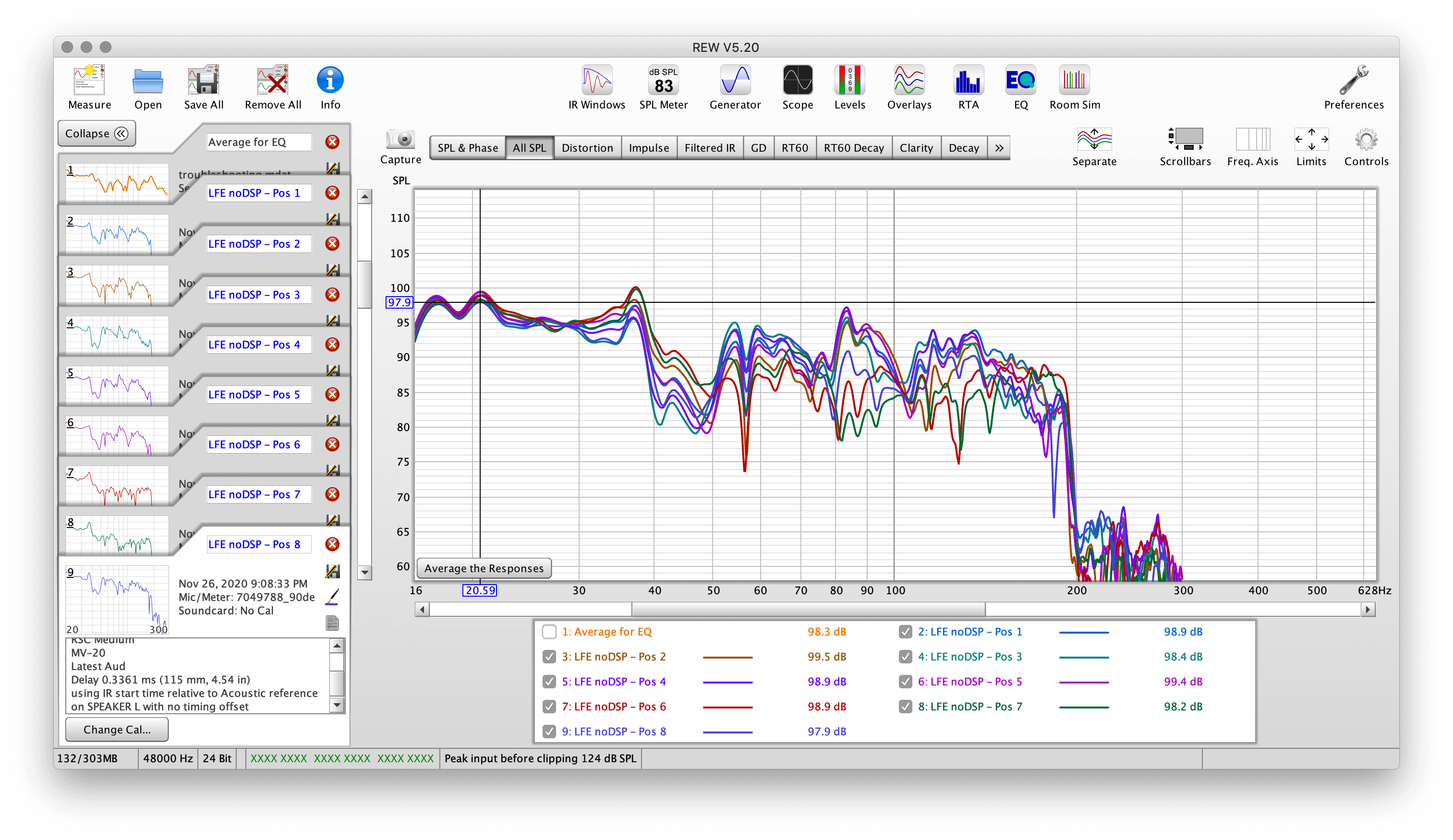Open the EQ window
The height and width of the screenshot is (840, 1453).
(x=1020, y=80)
